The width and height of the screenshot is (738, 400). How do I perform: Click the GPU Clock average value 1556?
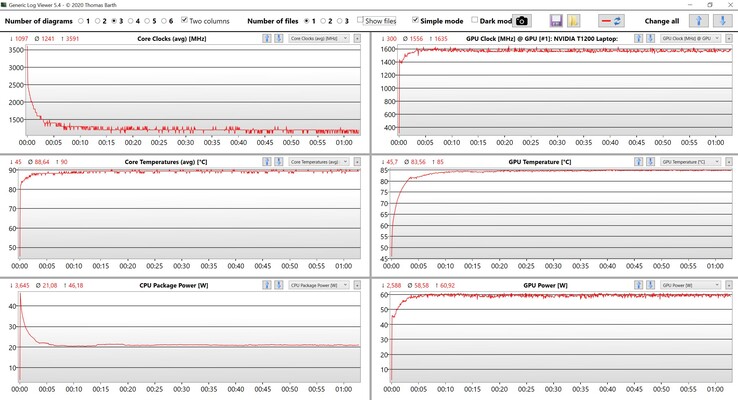pos(416,39)
